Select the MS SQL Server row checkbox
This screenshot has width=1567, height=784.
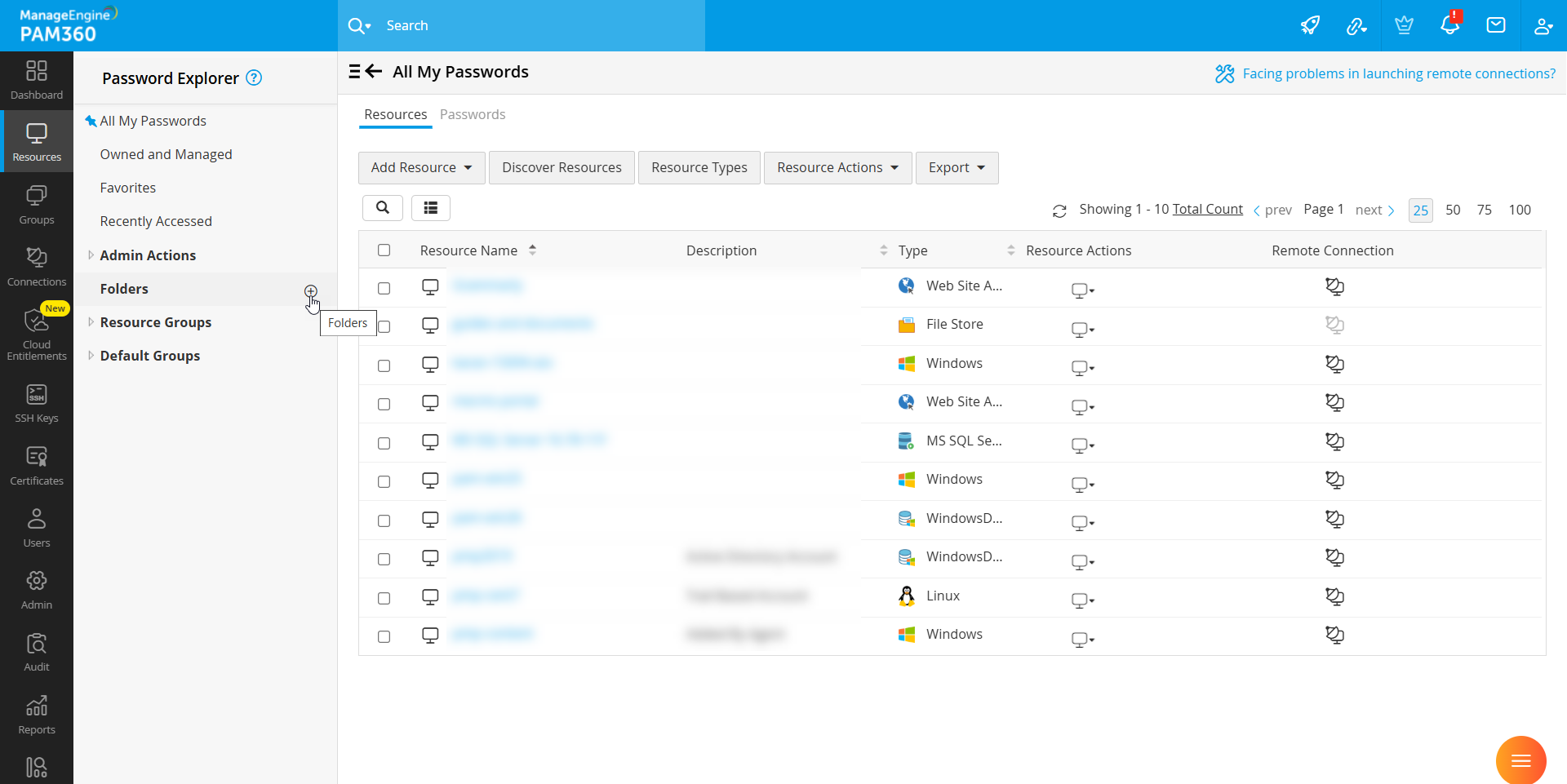(384, 443)
